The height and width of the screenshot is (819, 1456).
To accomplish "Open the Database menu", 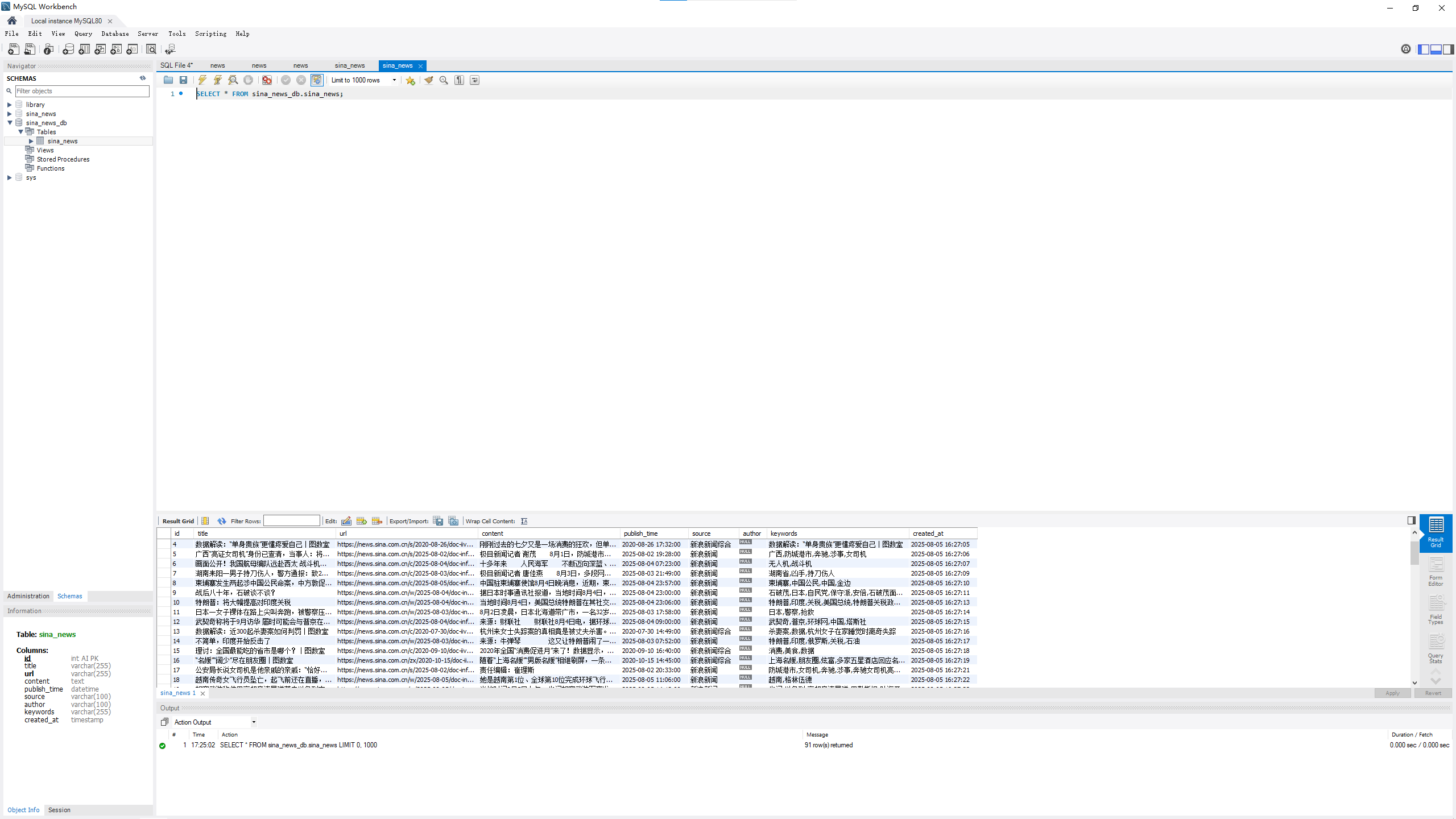I will [115, 34].
